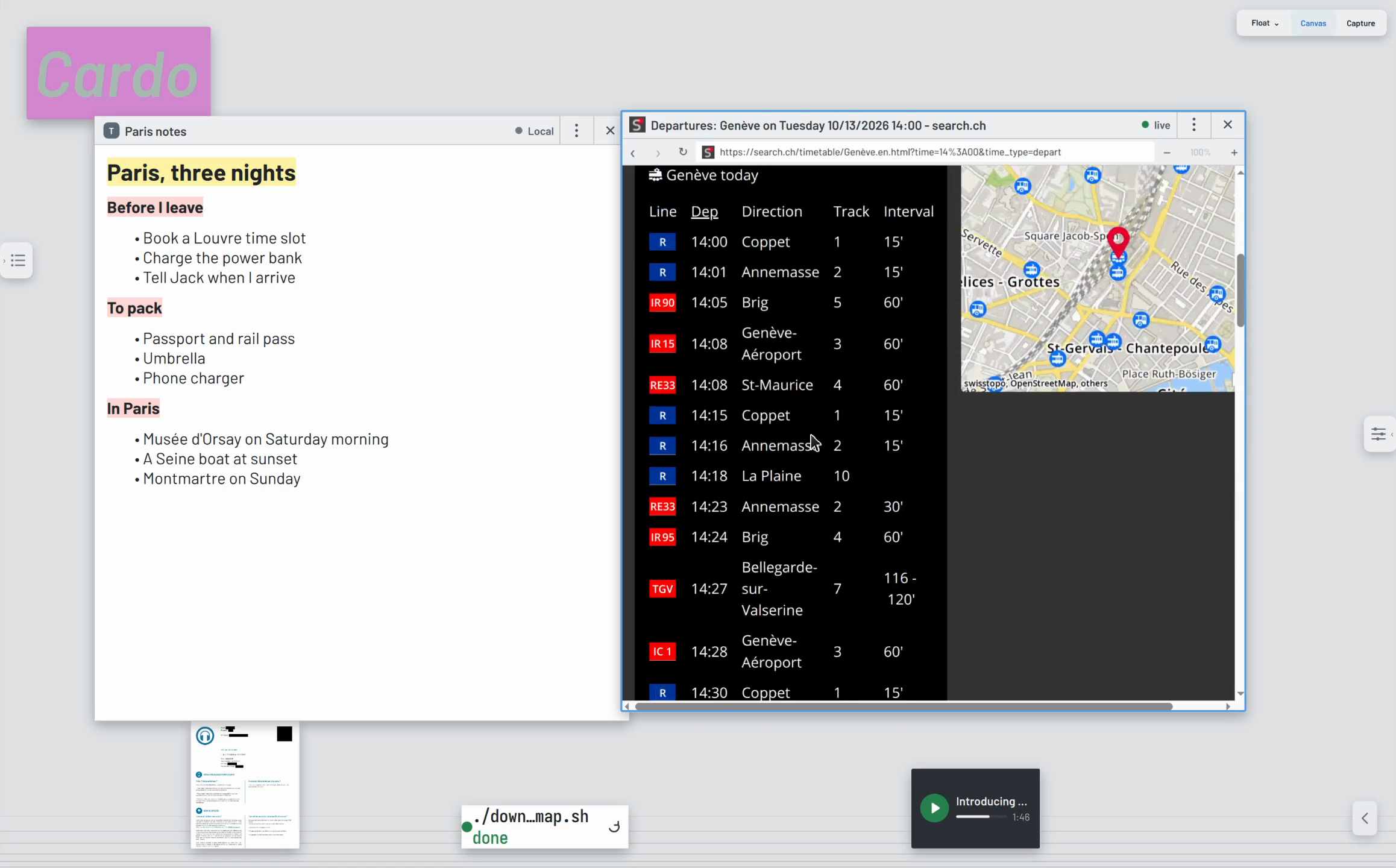Zoom out the embedded browser with minus
Screen dimensions: 1396x868
[1167, 153]
